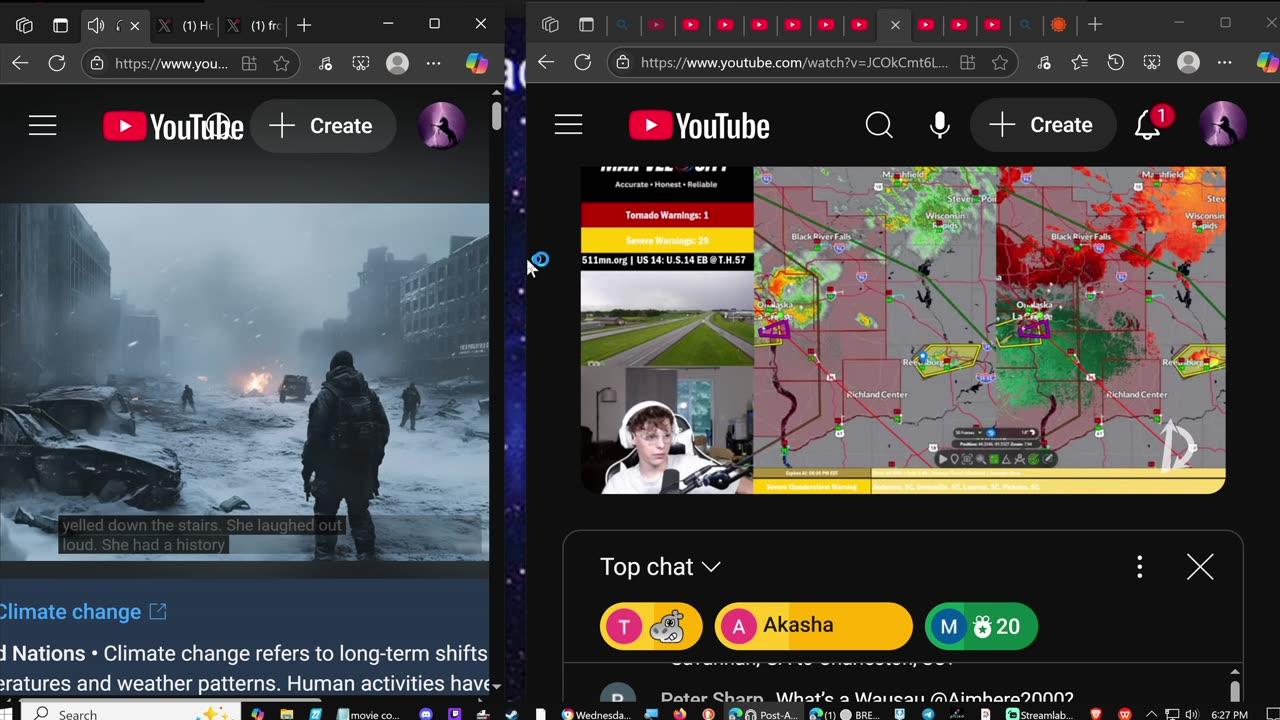Image resolution: width=1280 pixels, height=720 pixels.
Task: Open tab actions menu in the left window
Action: point(60,25)
